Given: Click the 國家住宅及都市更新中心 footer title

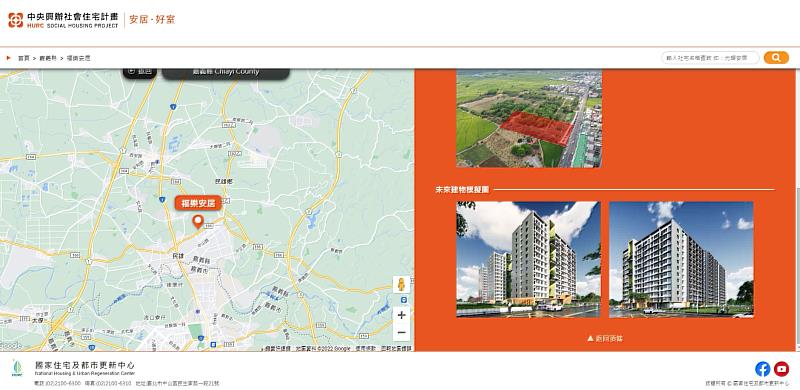Looking at the screenshot, I should [x=85, y=365].
